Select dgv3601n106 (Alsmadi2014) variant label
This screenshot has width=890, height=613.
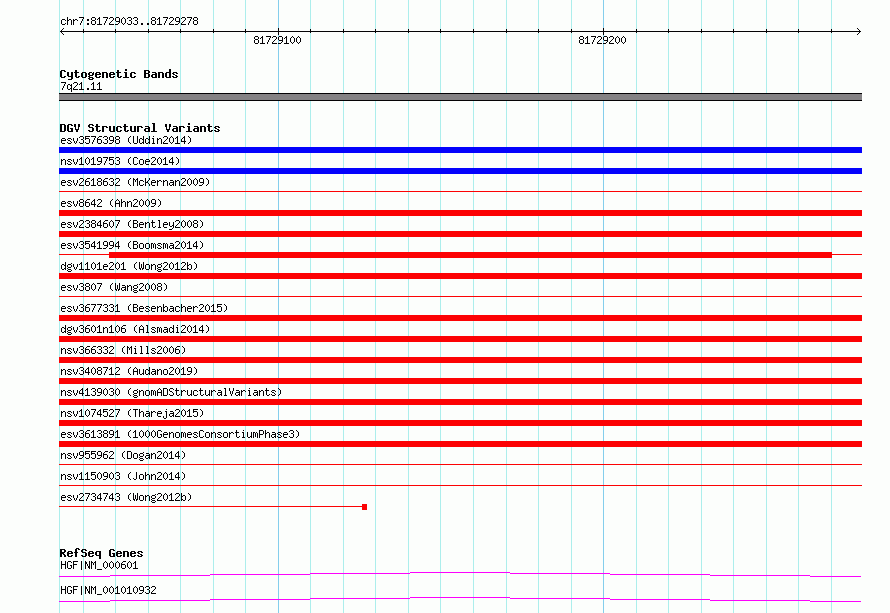[x=135, y=329]
